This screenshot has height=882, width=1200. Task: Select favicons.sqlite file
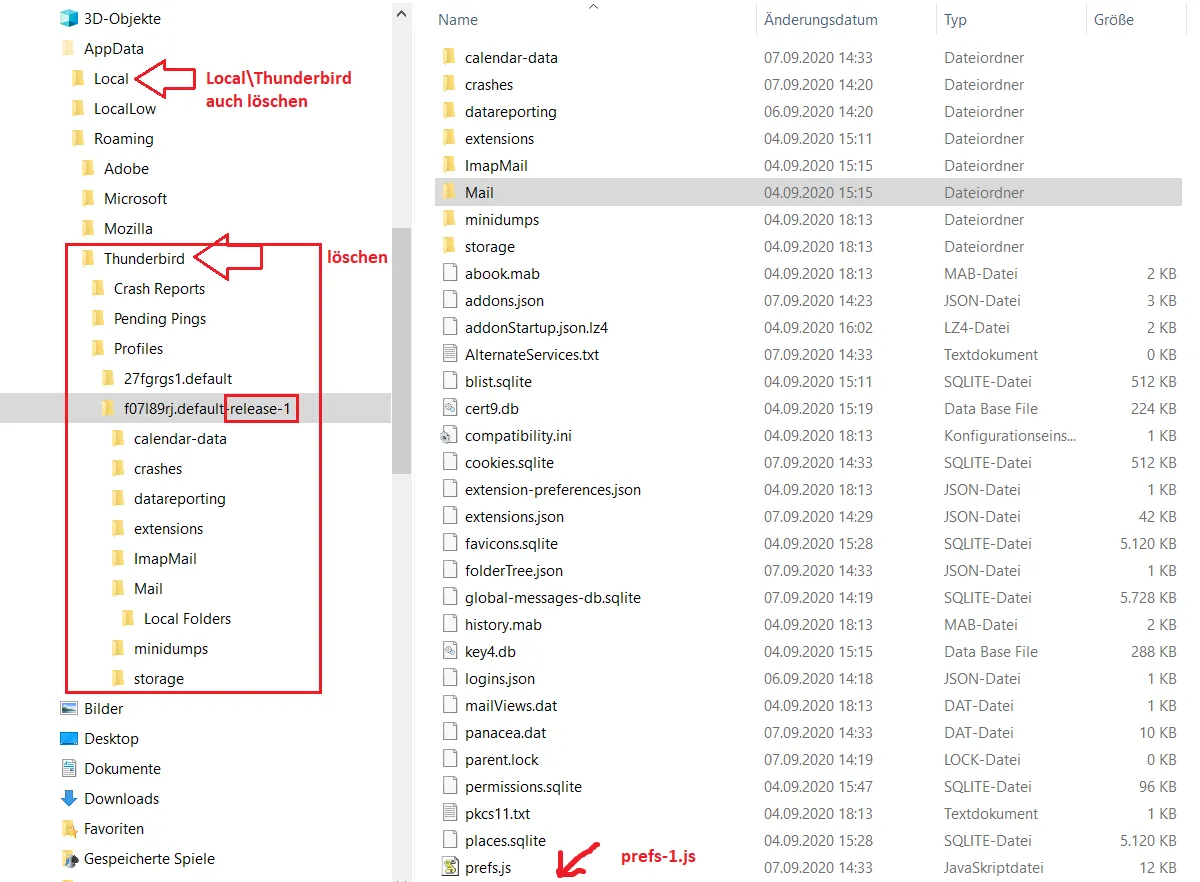click(x=511, y=543)
